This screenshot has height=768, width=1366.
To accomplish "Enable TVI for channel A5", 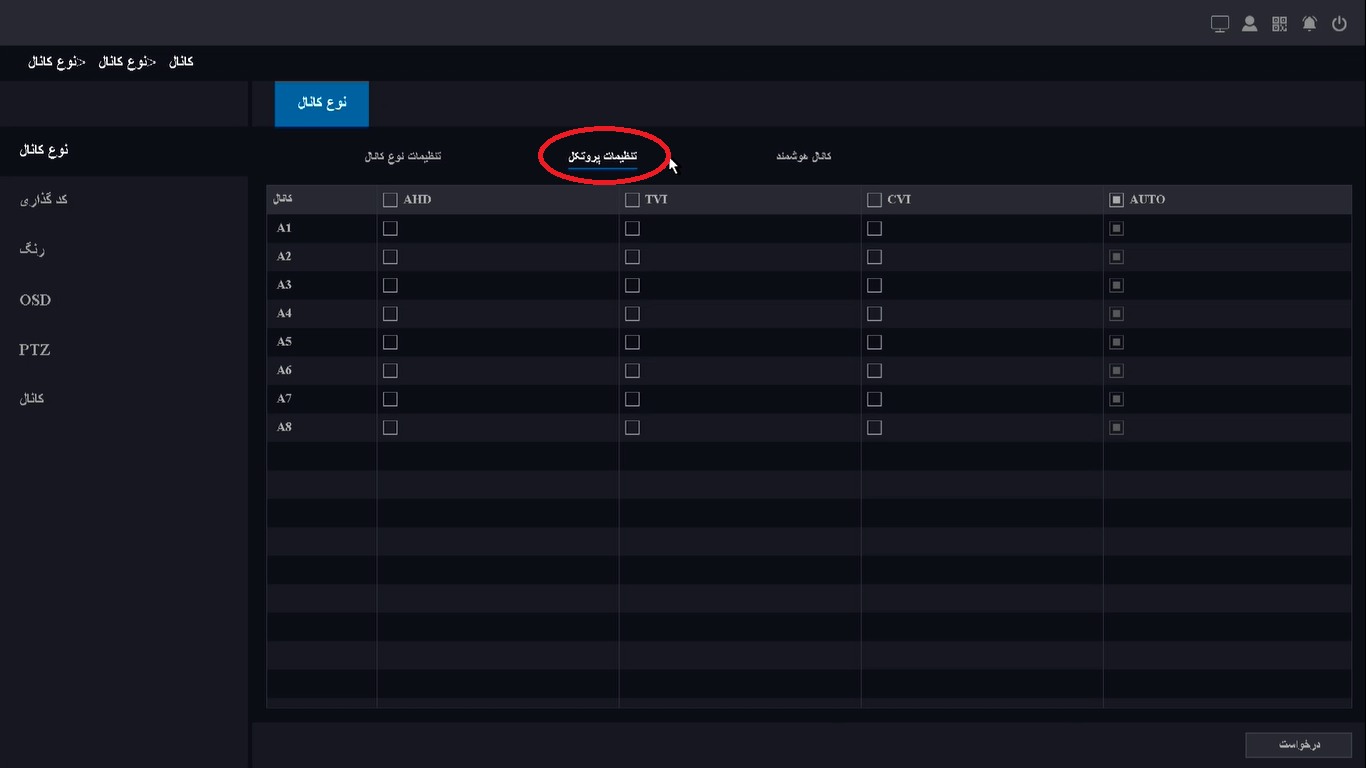I will pyautogui.click(x=632, y=342).
